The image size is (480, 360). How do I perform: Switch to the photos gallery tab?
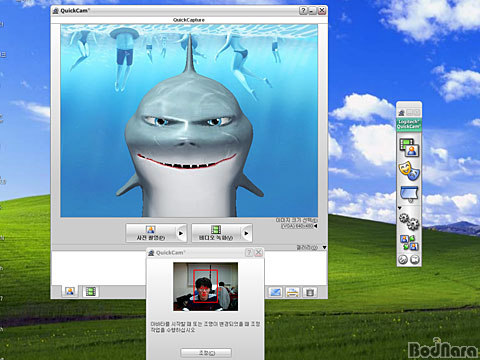coord(70,292)
